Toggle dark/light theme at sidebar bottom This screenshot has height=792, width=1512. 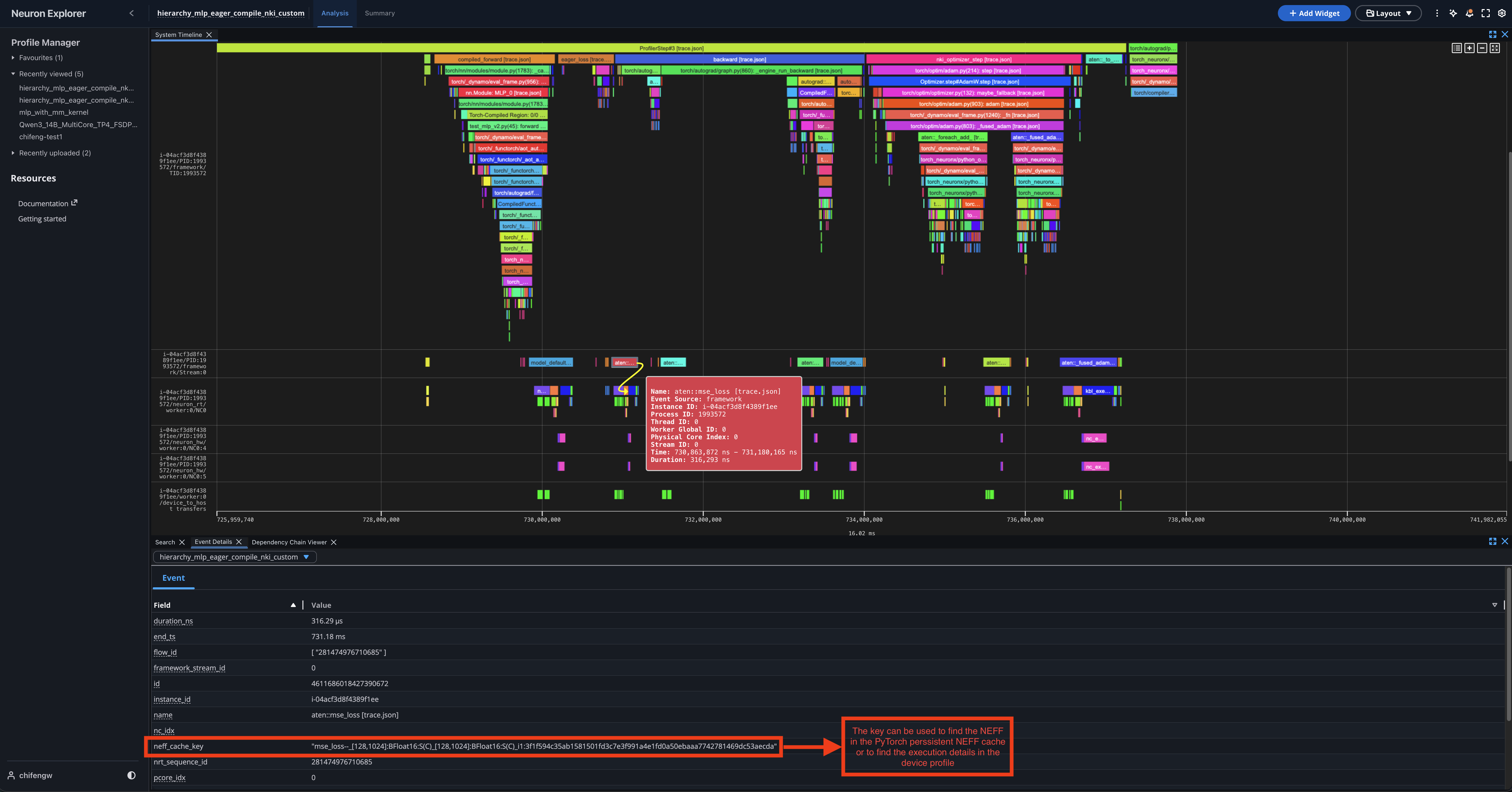131,775
